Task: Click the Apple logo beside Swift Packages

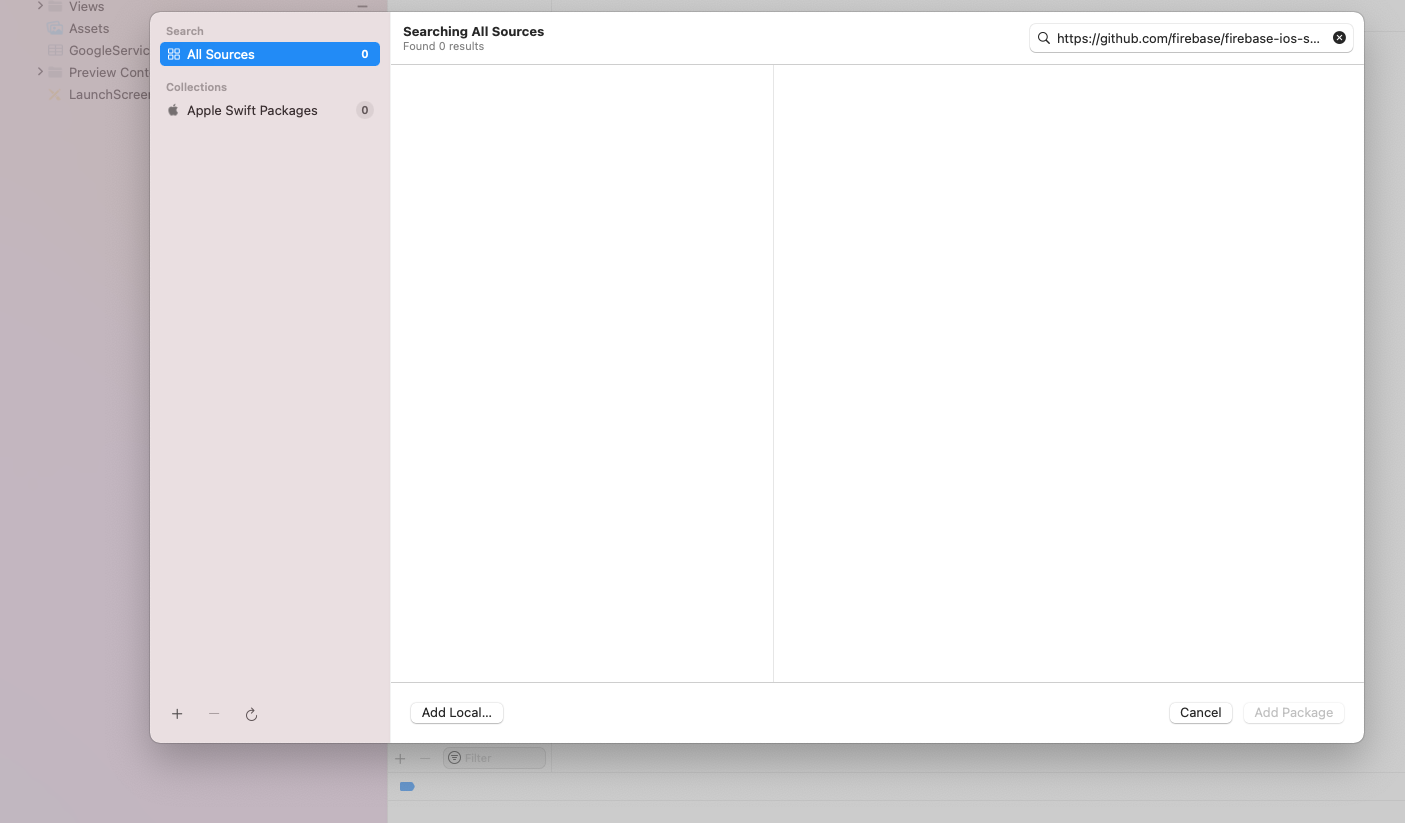Action: 173,110
